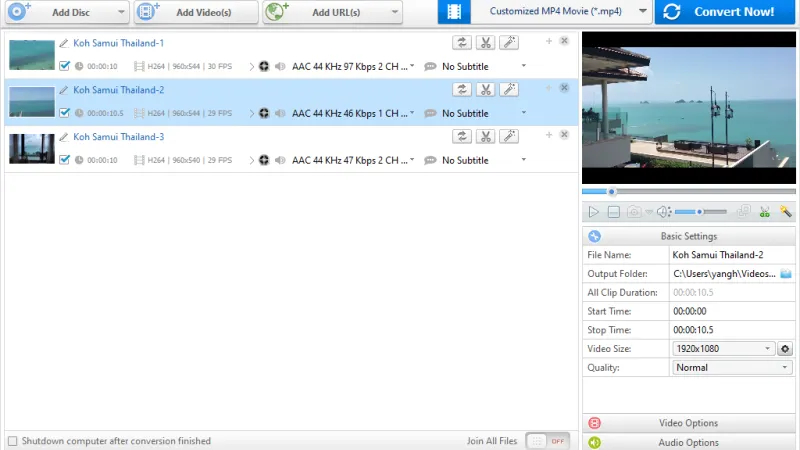Remove Koh Samui Thailand-1 with its X icon
This screenshot has height=450, width=800.
pyautogui.click(x=564, y=41)
